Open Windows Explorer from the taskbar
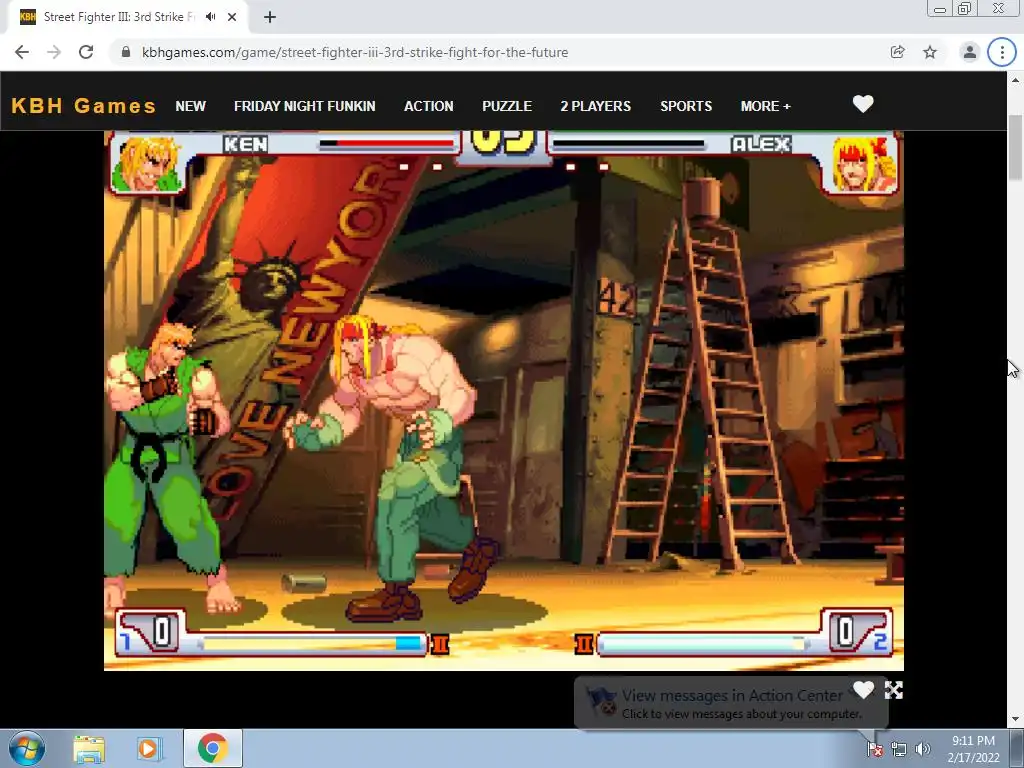1024x768 pixels. 89,749
